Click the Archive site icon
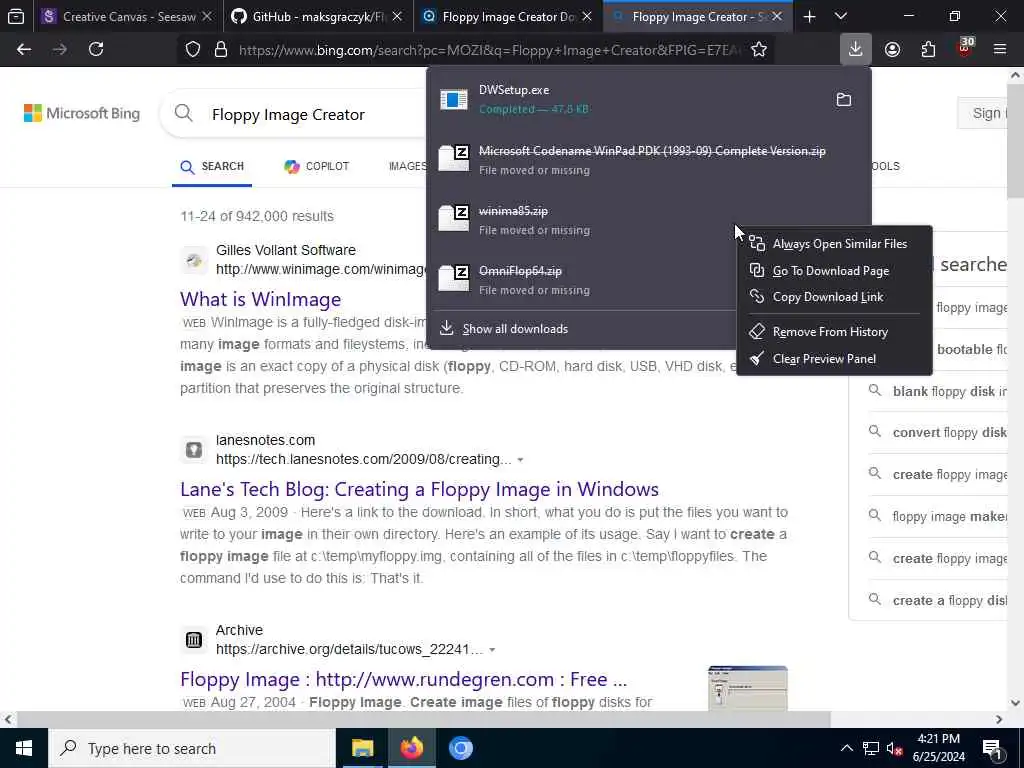Image resolution: width=1024 pixels, height=768 pixels. point(194,639)
